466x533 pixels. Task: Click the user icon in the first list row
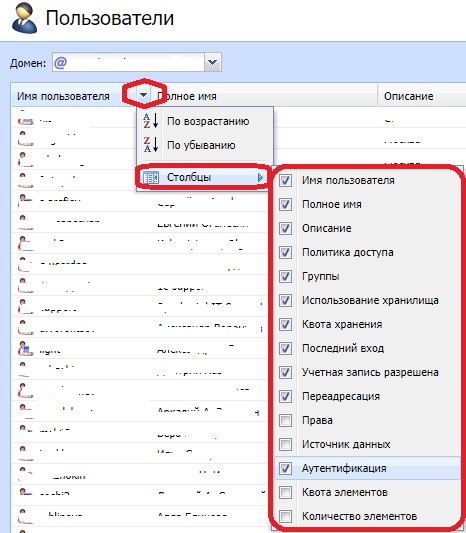pos(25,120)
